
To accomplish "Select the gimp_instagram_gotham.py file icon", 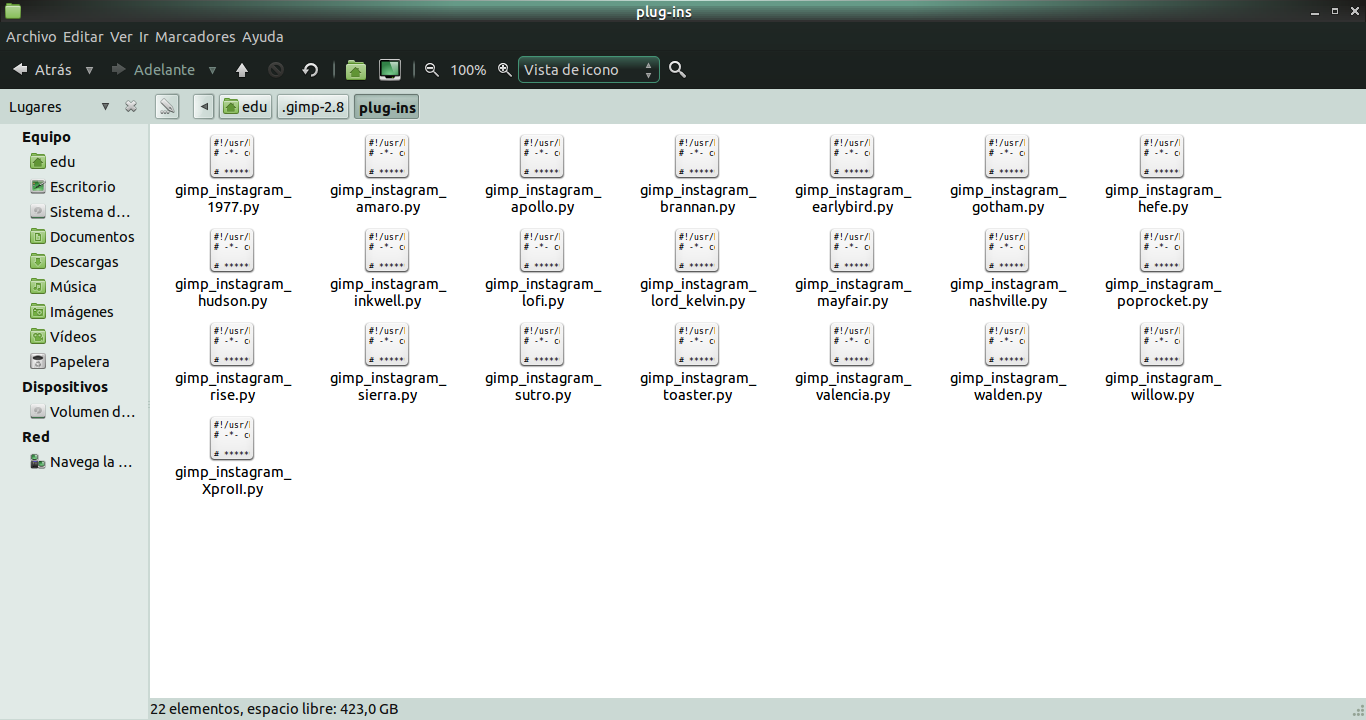I will pos(1007,157).
